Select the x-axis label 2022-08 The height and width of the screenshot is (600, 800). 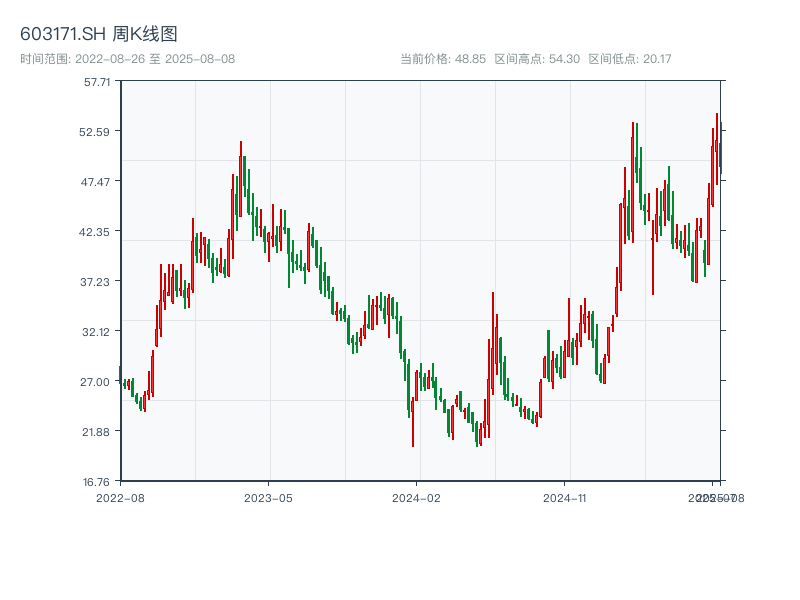pyautogui.click(x=120, y=498)
